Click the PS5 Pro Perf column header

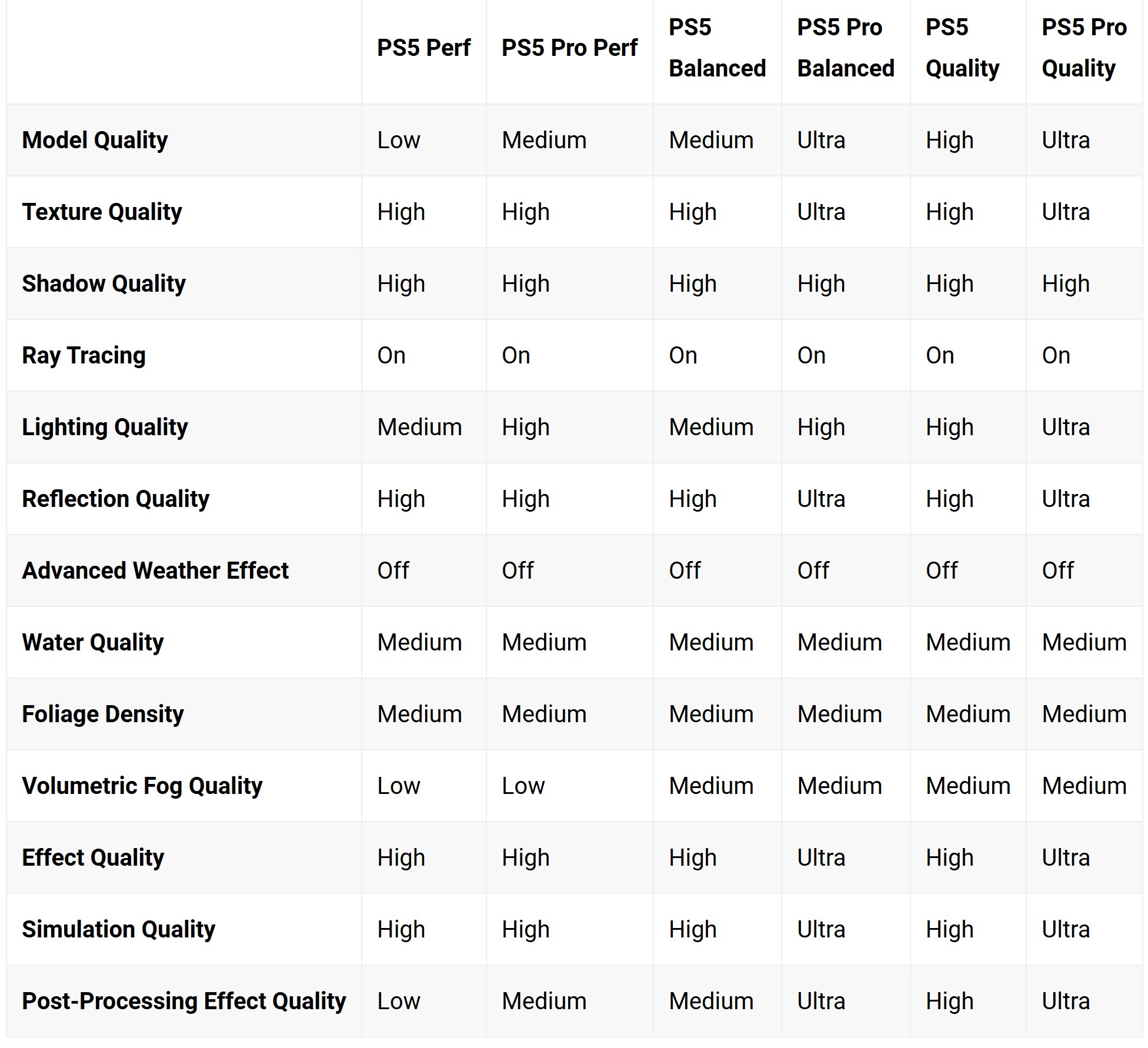(x=569, y=48)
